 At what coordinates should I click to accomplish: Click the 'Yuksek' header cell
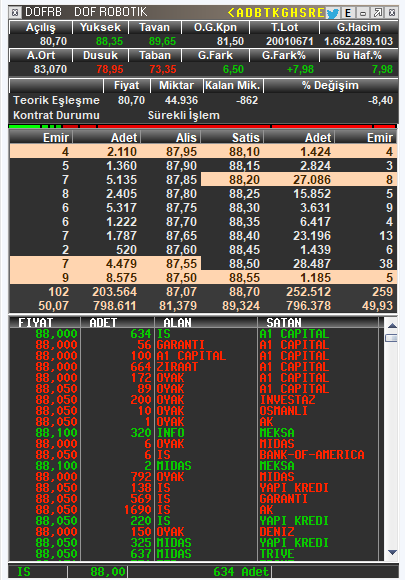(x=100, y=27)
